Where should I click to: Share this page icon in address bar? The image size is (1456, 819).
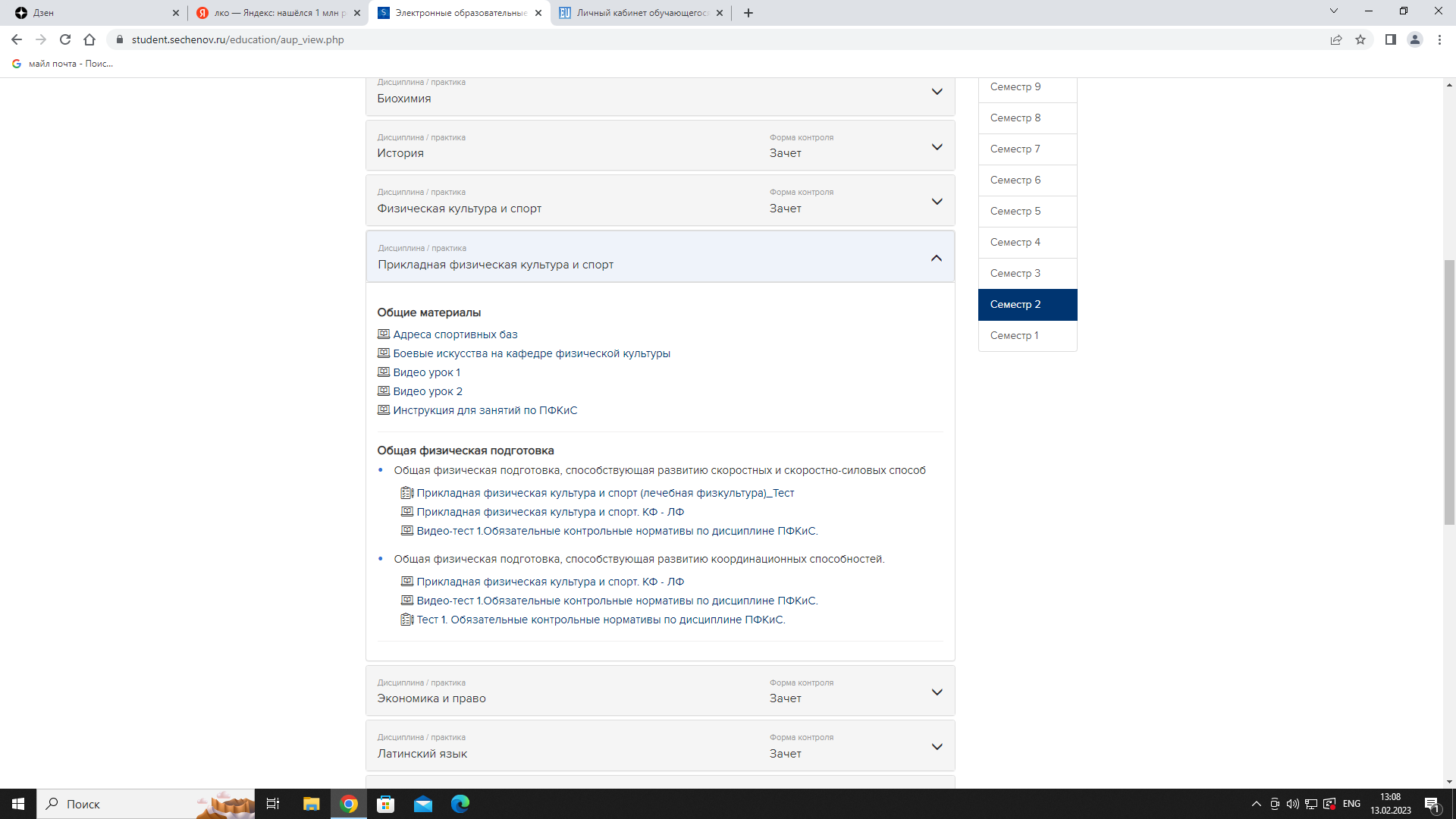coord(1336,39)
